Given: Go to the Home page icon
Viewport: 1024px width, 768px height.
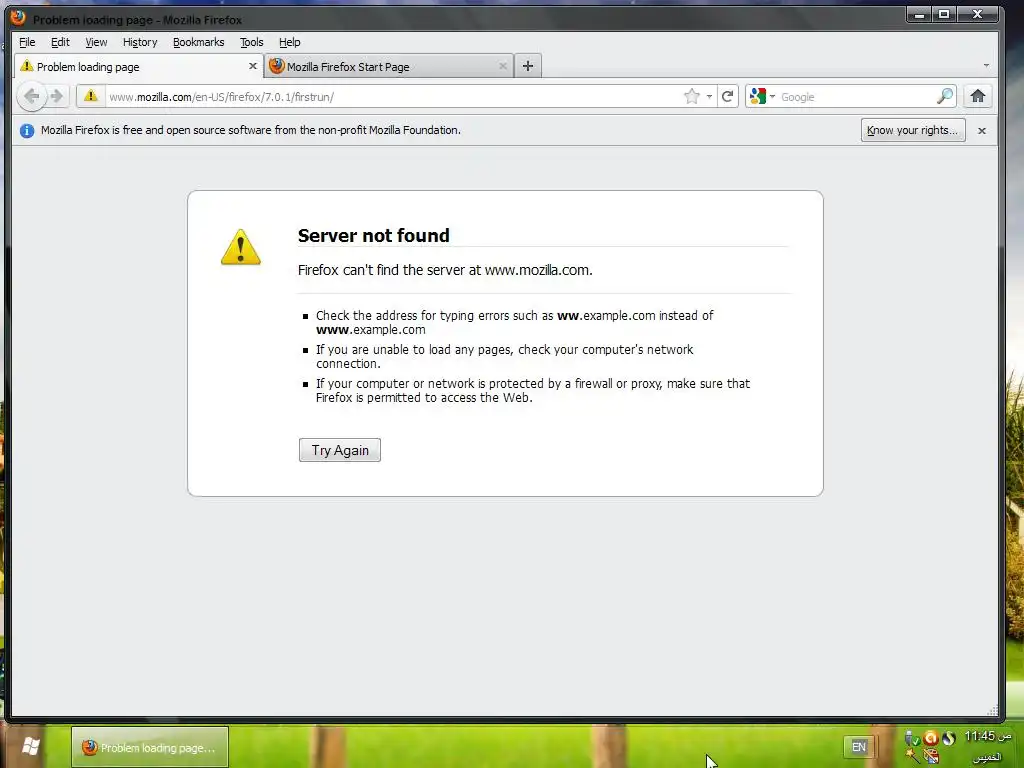Looking at the screenshot, I should point(978,97).
